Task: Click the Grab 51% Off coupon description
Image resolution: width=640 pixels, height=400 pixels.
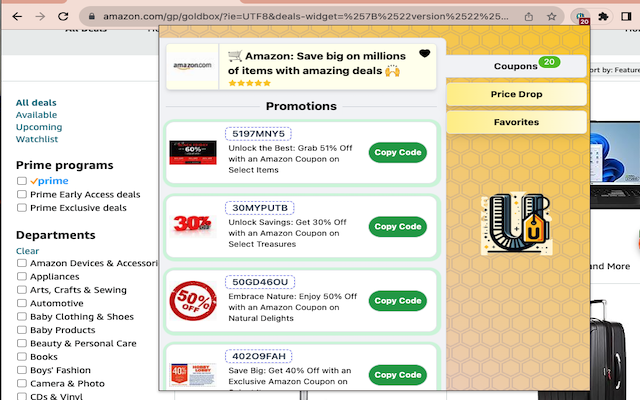Action: [x=290, y=159]
